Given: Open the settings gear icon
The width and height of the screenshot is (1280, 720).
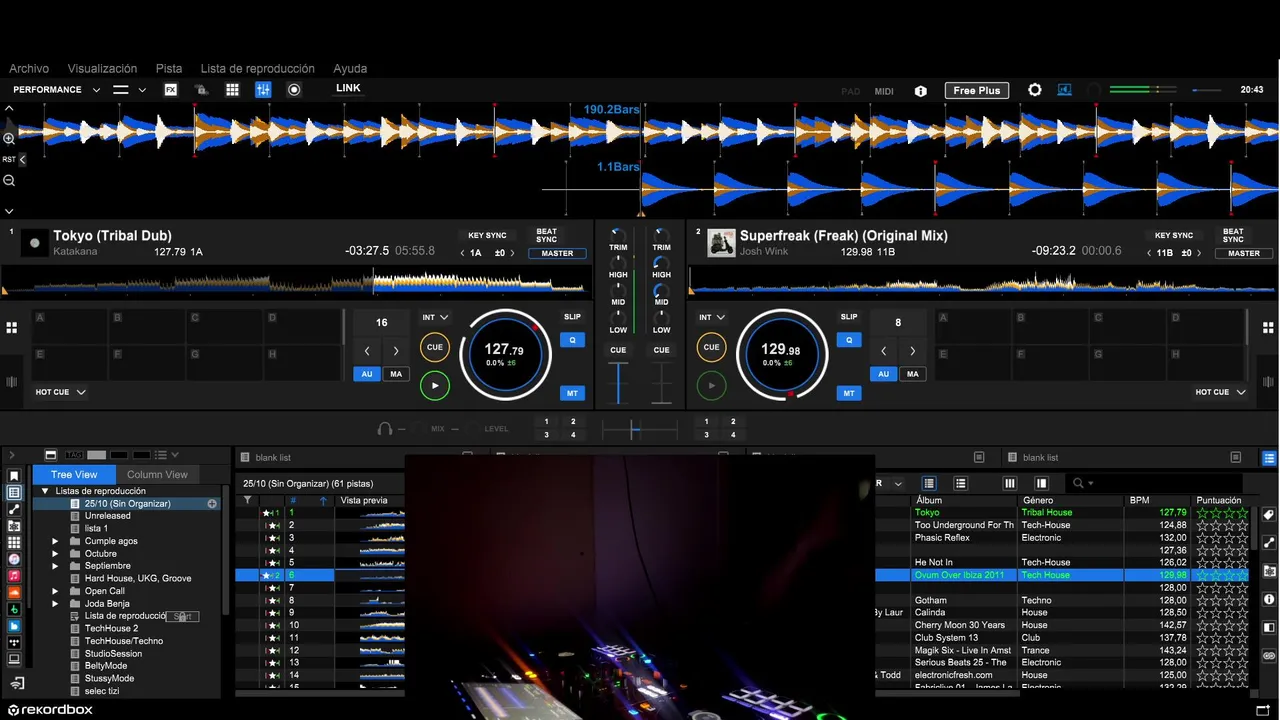Looking at the screenshot, I should 1035,90.
